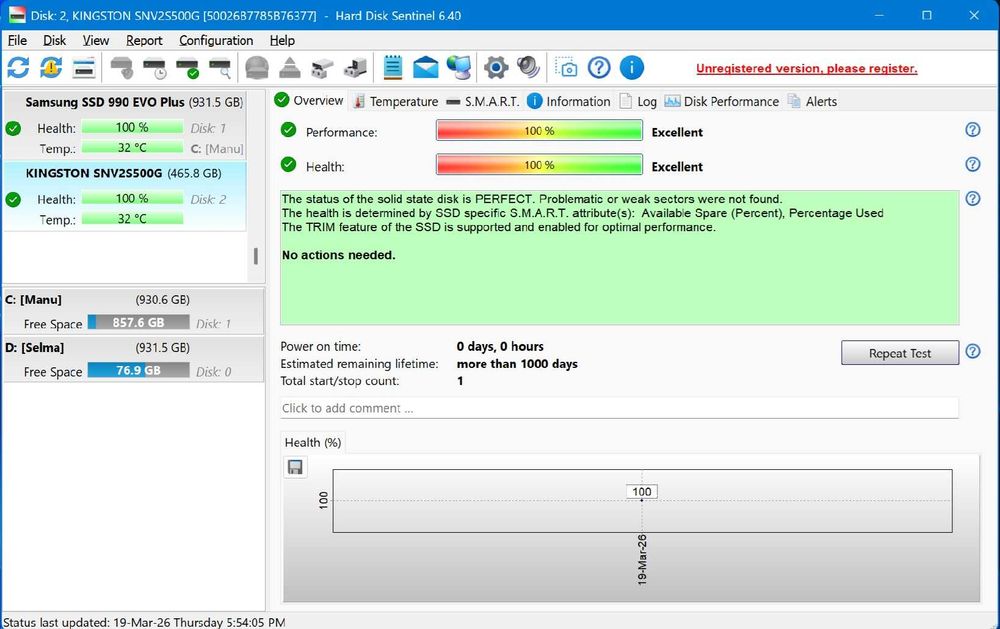Switch to the Log tab

pyautogui.click(x=638, y=101)
